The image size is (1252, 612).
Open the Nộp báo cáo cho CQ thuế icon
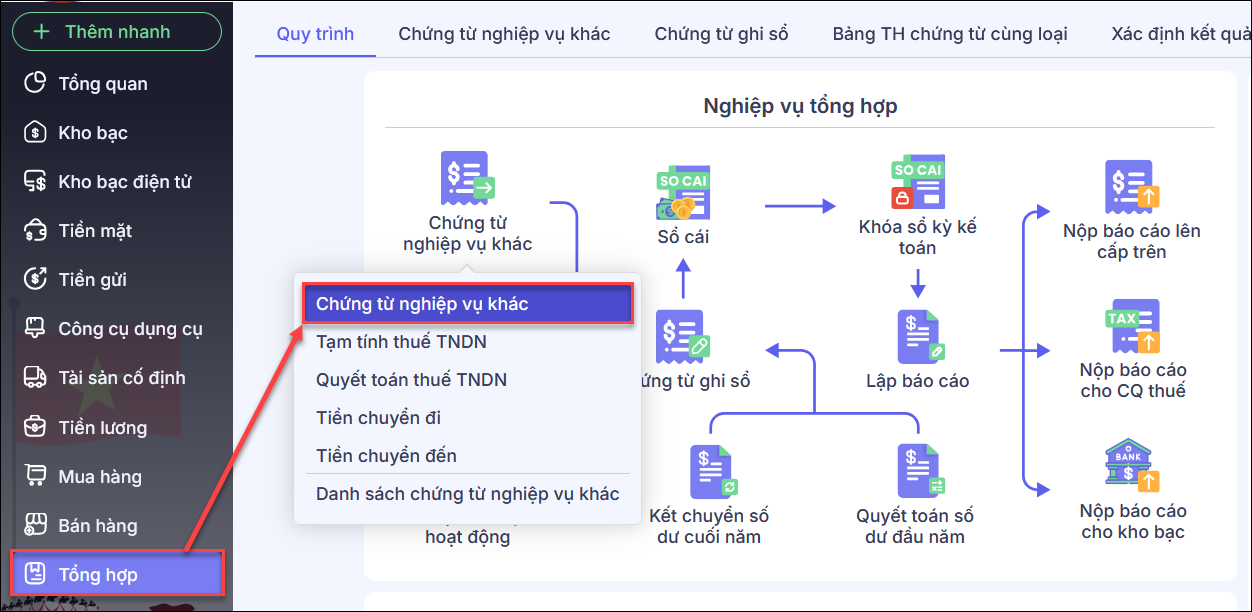click(1132, 326)
